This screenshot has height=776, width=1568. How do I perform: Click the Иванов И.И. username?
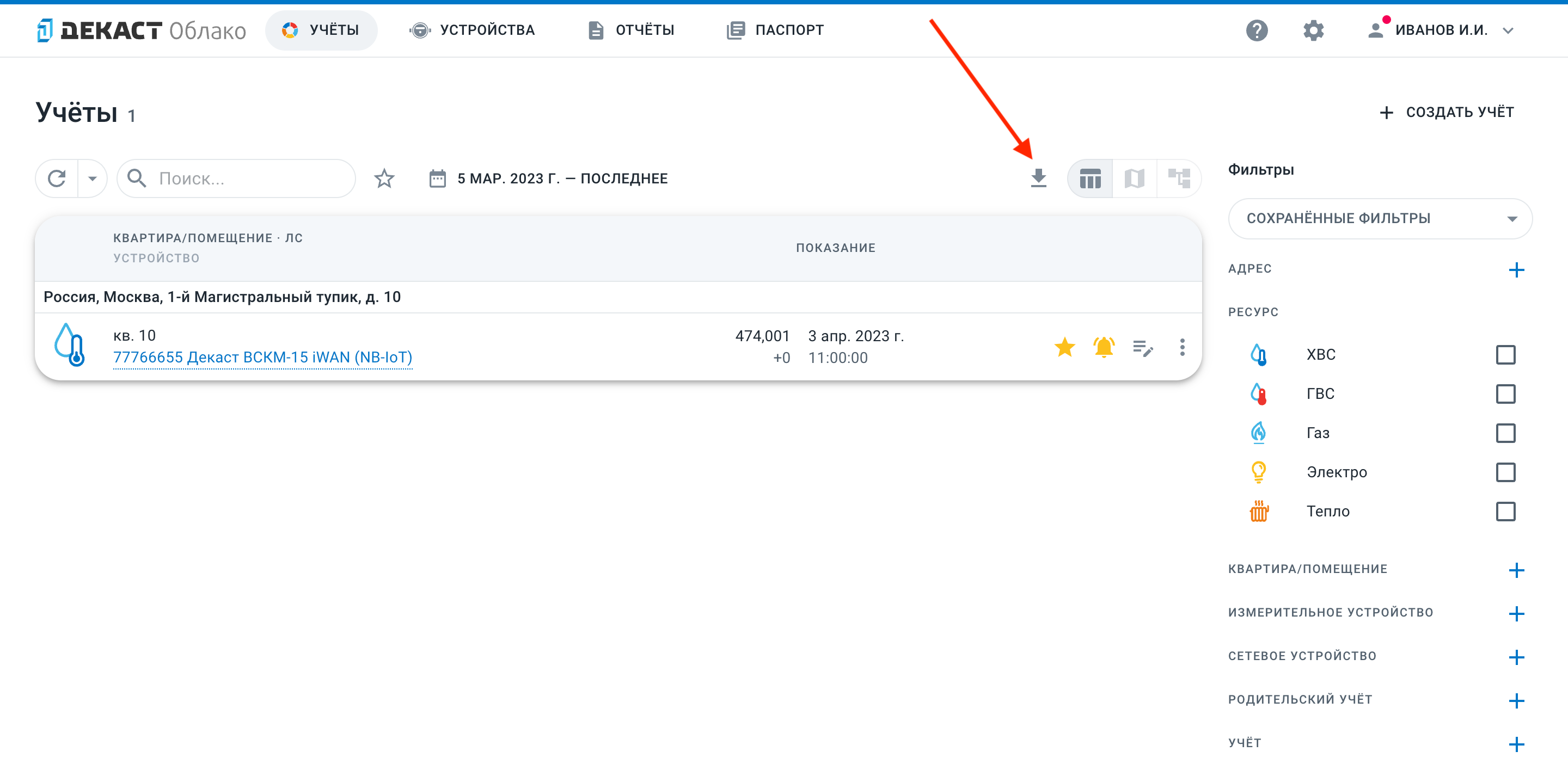pyautogui.click(x=1441, y=30)
